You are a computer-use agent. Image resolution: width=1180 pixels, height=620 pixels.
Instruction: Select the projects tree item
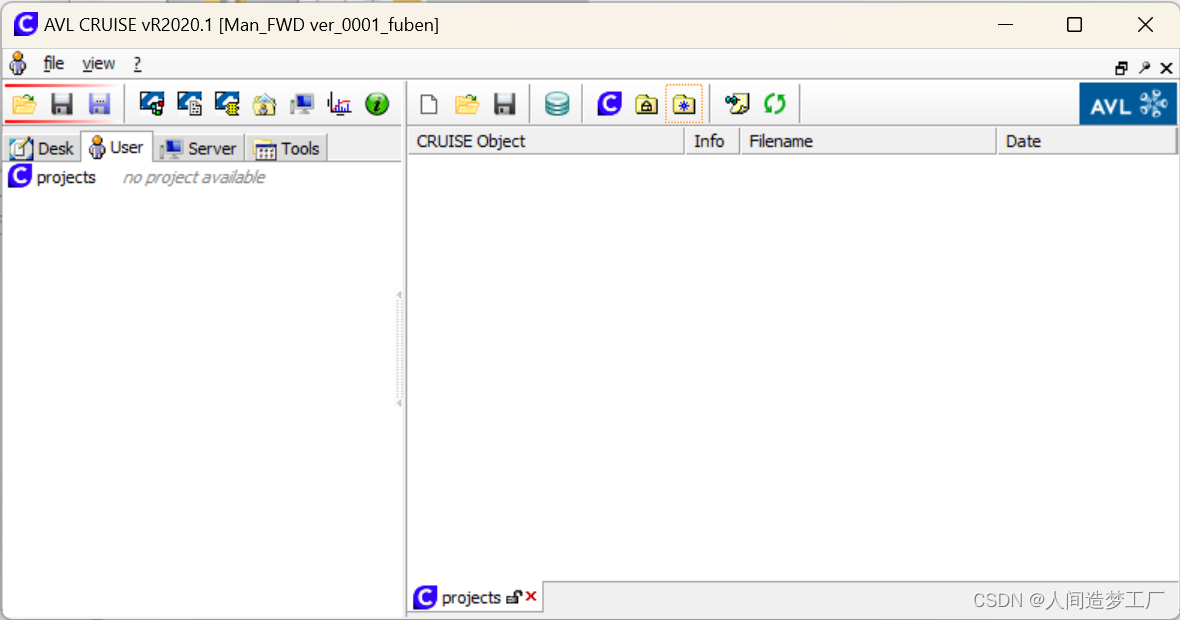[52, 177]
